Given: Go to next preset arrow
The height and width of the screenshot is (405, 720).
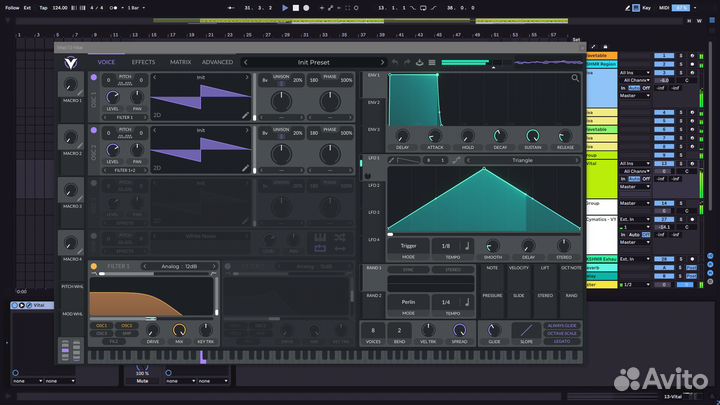Looking at the screenshot, I should [x=382, y=62].
